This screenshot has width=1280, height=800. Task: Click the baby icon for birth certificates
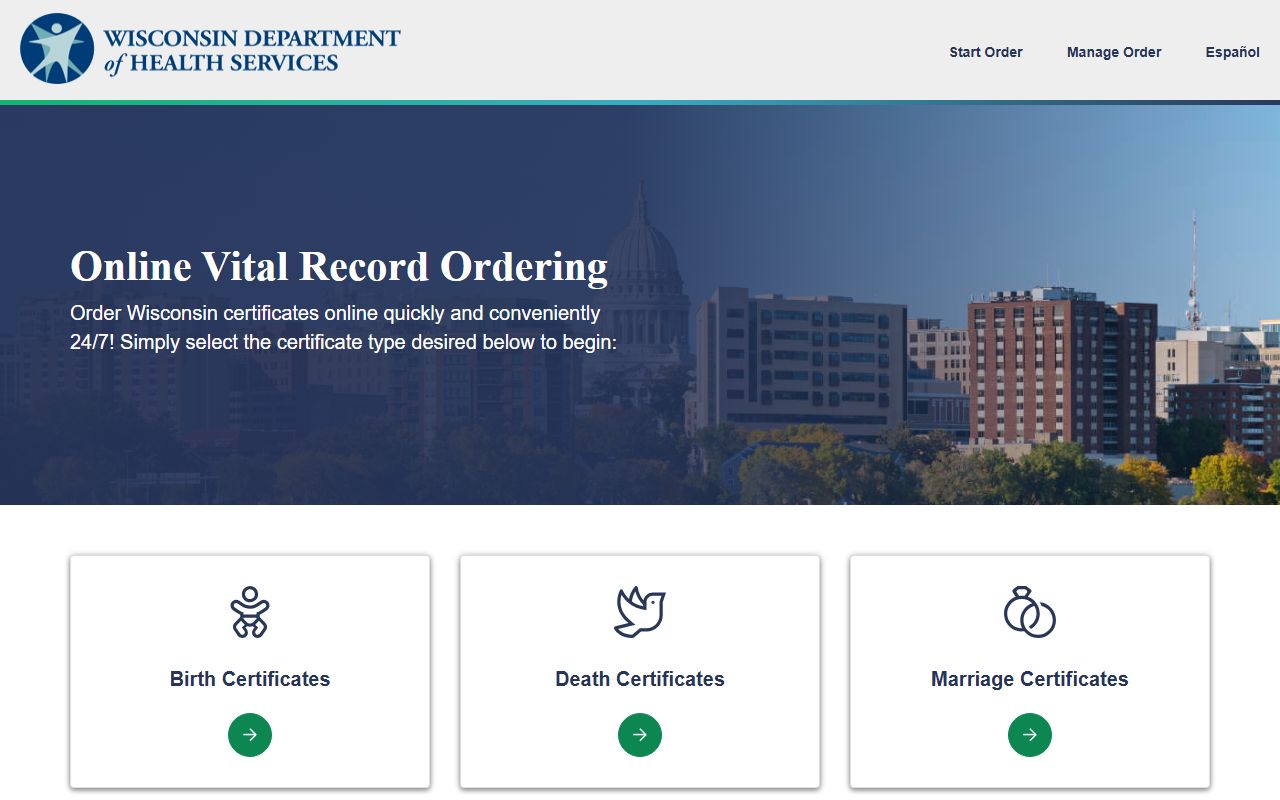pos(250,612)
